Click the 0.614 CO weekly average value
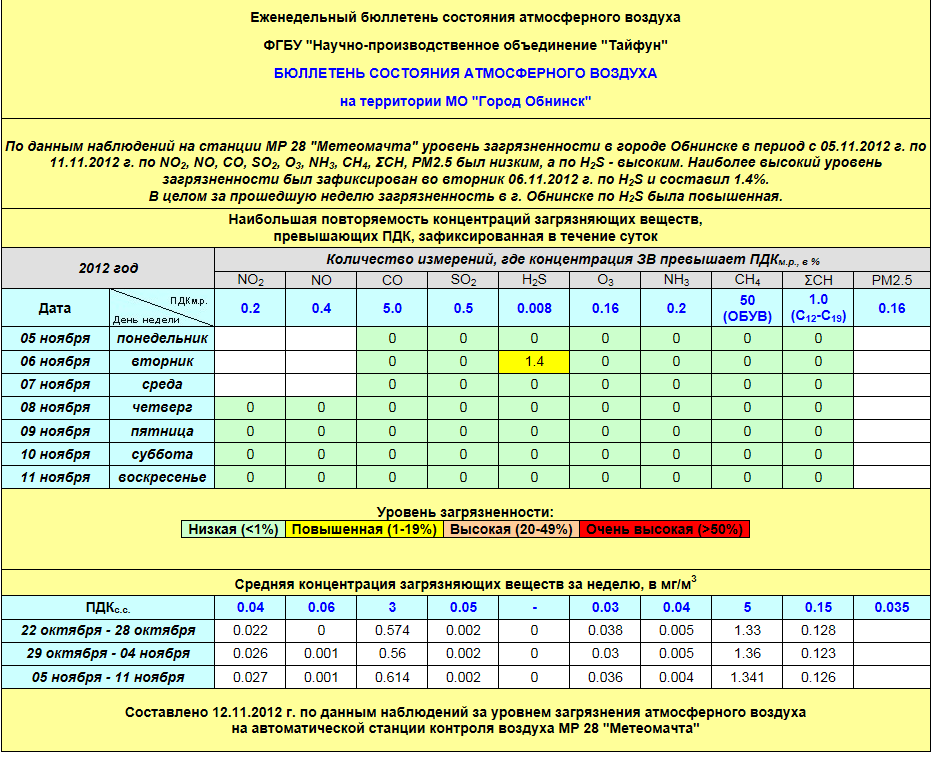The height and width of the screenshot is (758, 932). tap(393, 677)
